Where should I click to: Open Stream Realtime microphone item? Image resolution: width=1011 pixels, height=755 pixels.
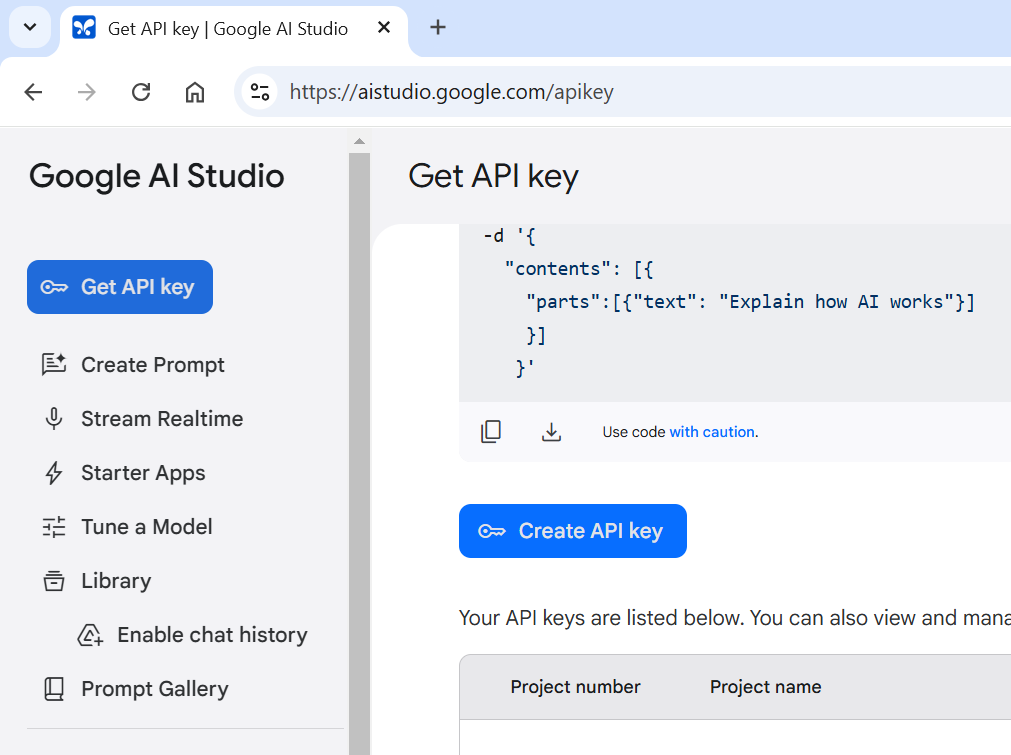(x=161, y=419)
